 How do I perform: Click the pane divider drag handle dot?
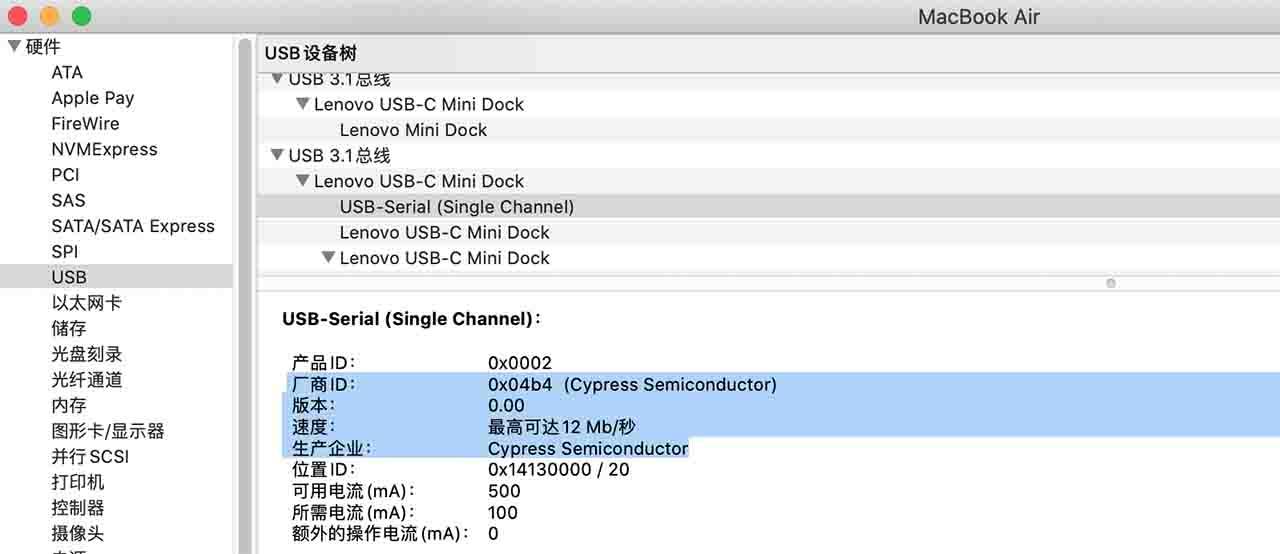[x=1110, y=284]
